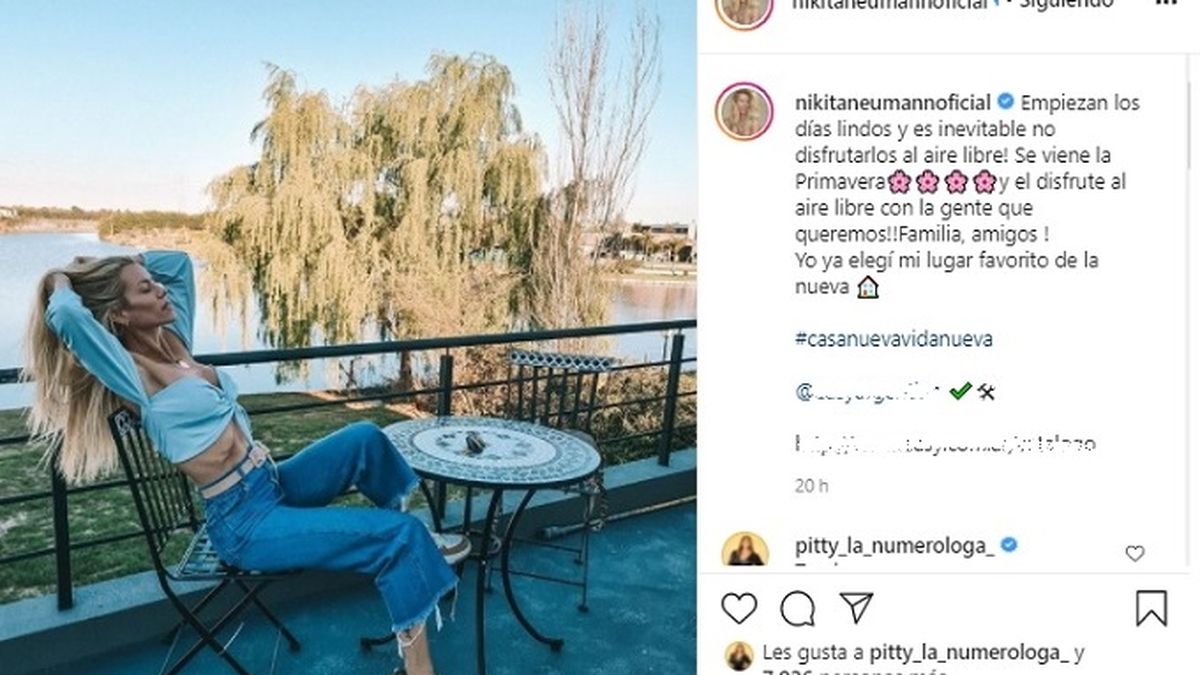Image resolution: width=1200 pixels, height=675 pixels.
Task: Open the blurred URL in the caption
Action: pos(945,442)
